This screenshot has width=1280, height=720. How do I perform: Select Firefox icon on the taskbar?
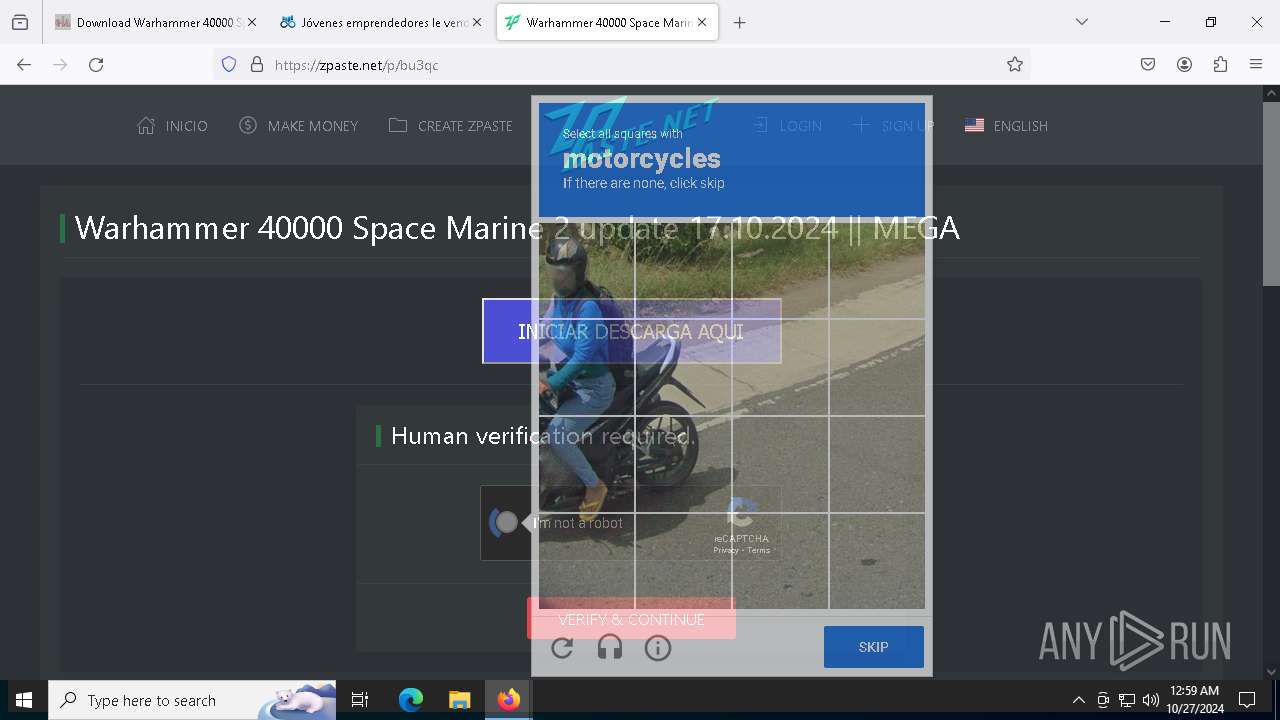click(509, 700)
